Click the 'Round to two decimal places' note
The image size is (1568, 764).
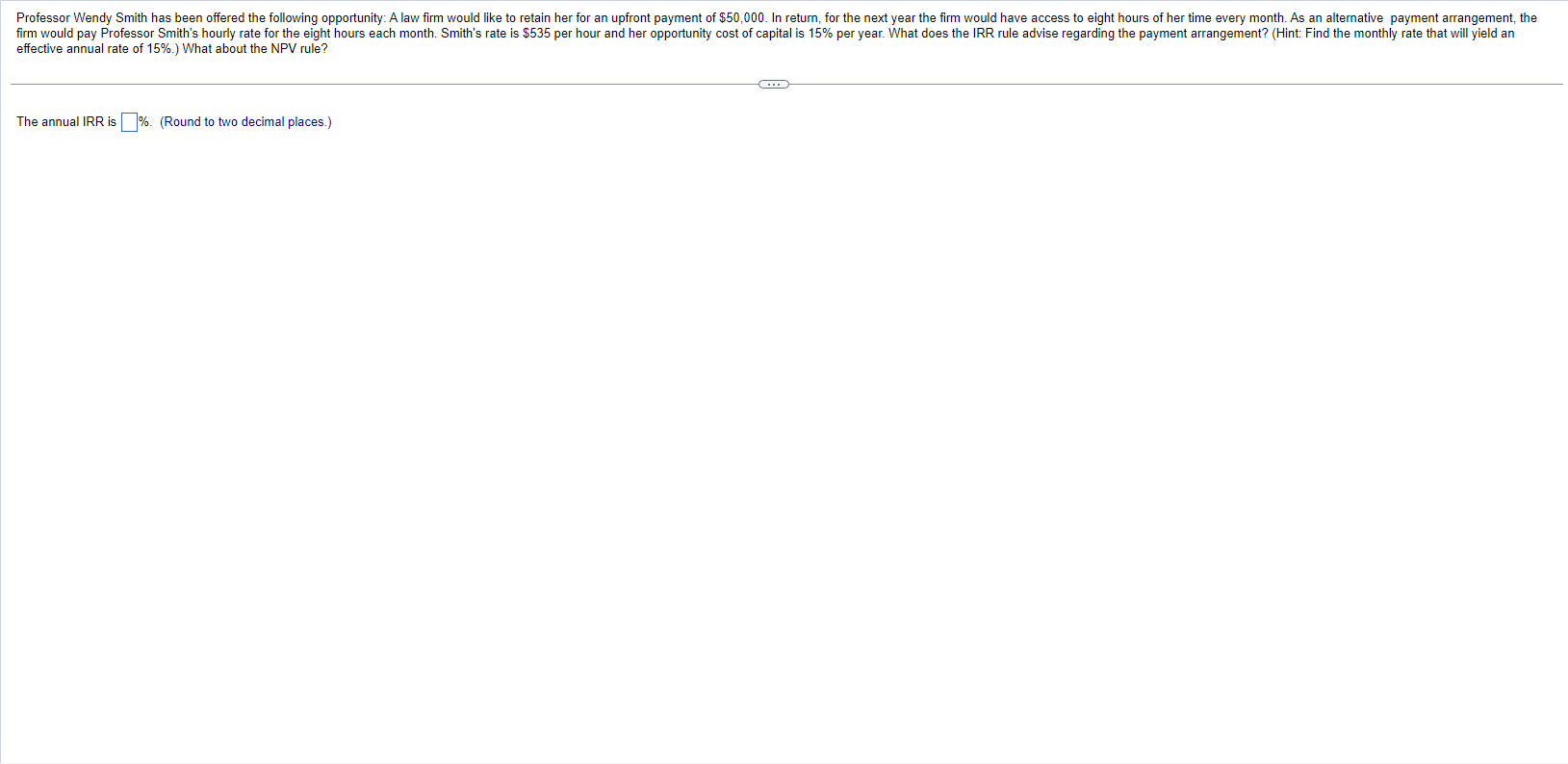click(245, 122)
